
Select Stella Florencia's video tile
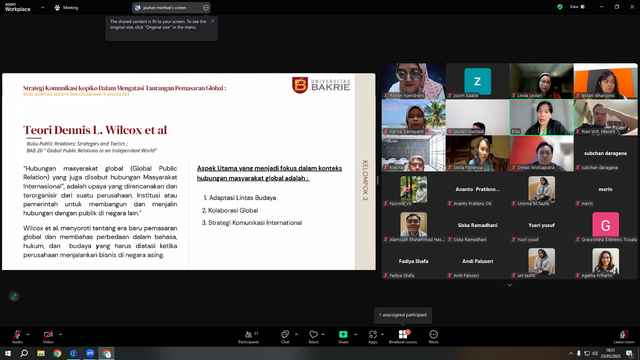(478, 153)
